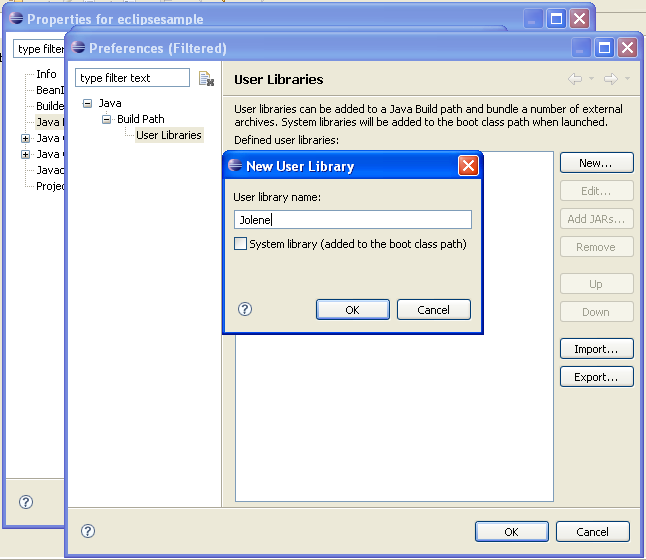This screenshot has height=560, width=646.
Task: Maximize the Preferences (Filtered) window
Action: point(604,48)
